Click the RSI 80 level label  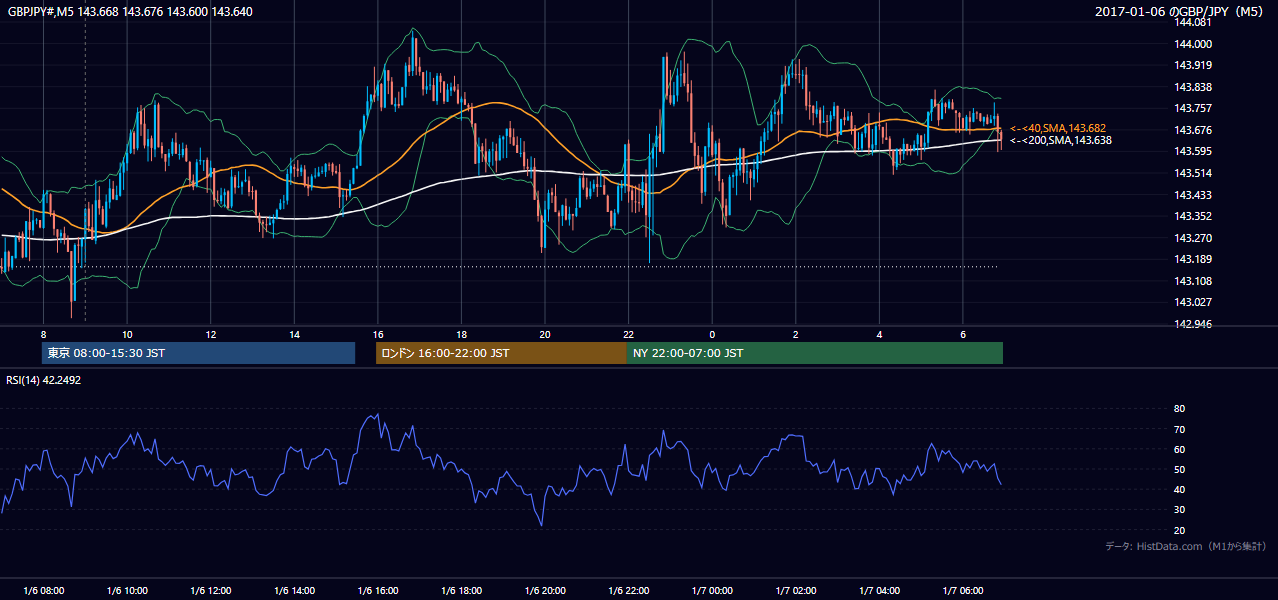pyautogui.click(x=1179, y=409)
